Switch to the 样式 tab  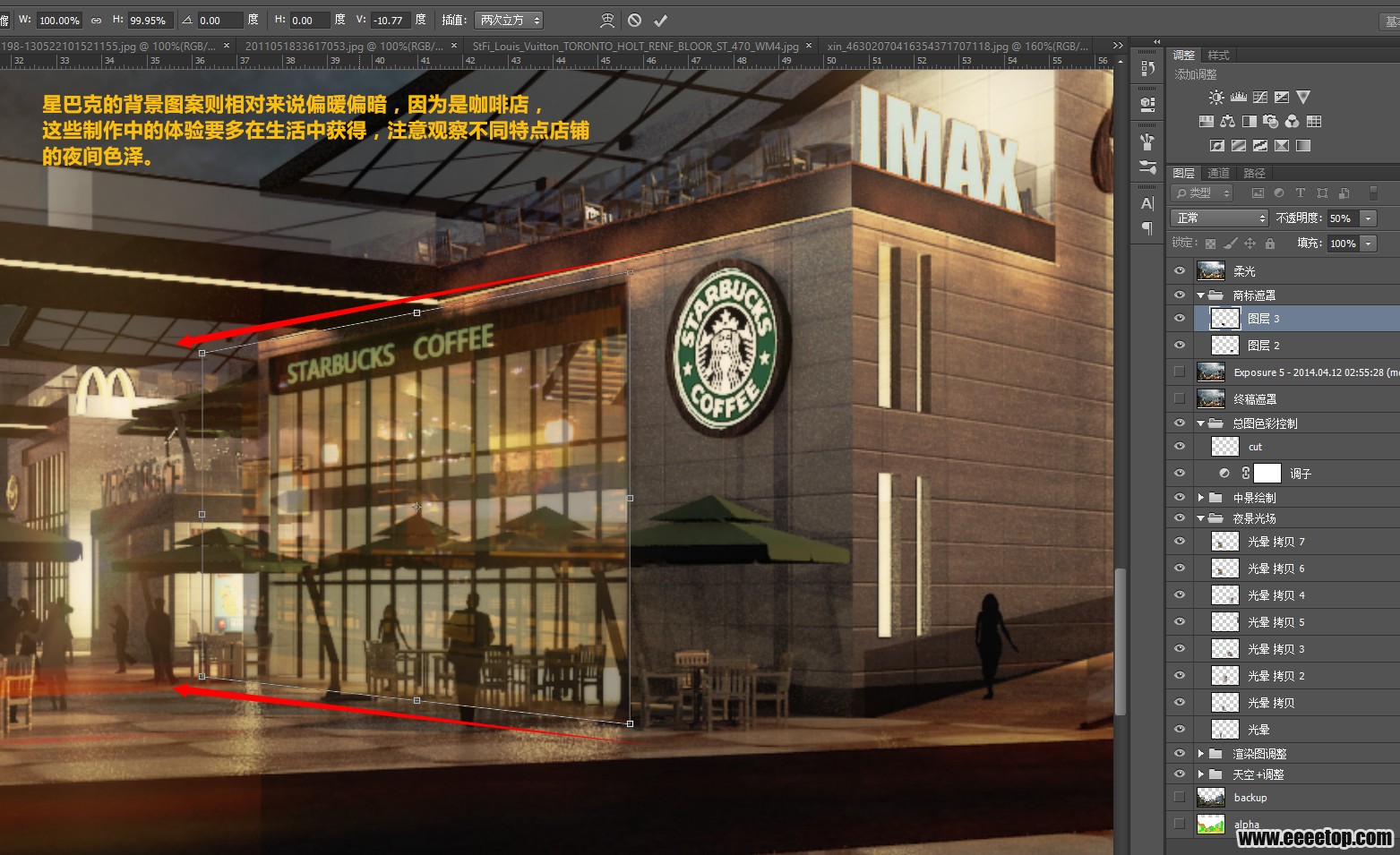click(x=1218, y=55)
